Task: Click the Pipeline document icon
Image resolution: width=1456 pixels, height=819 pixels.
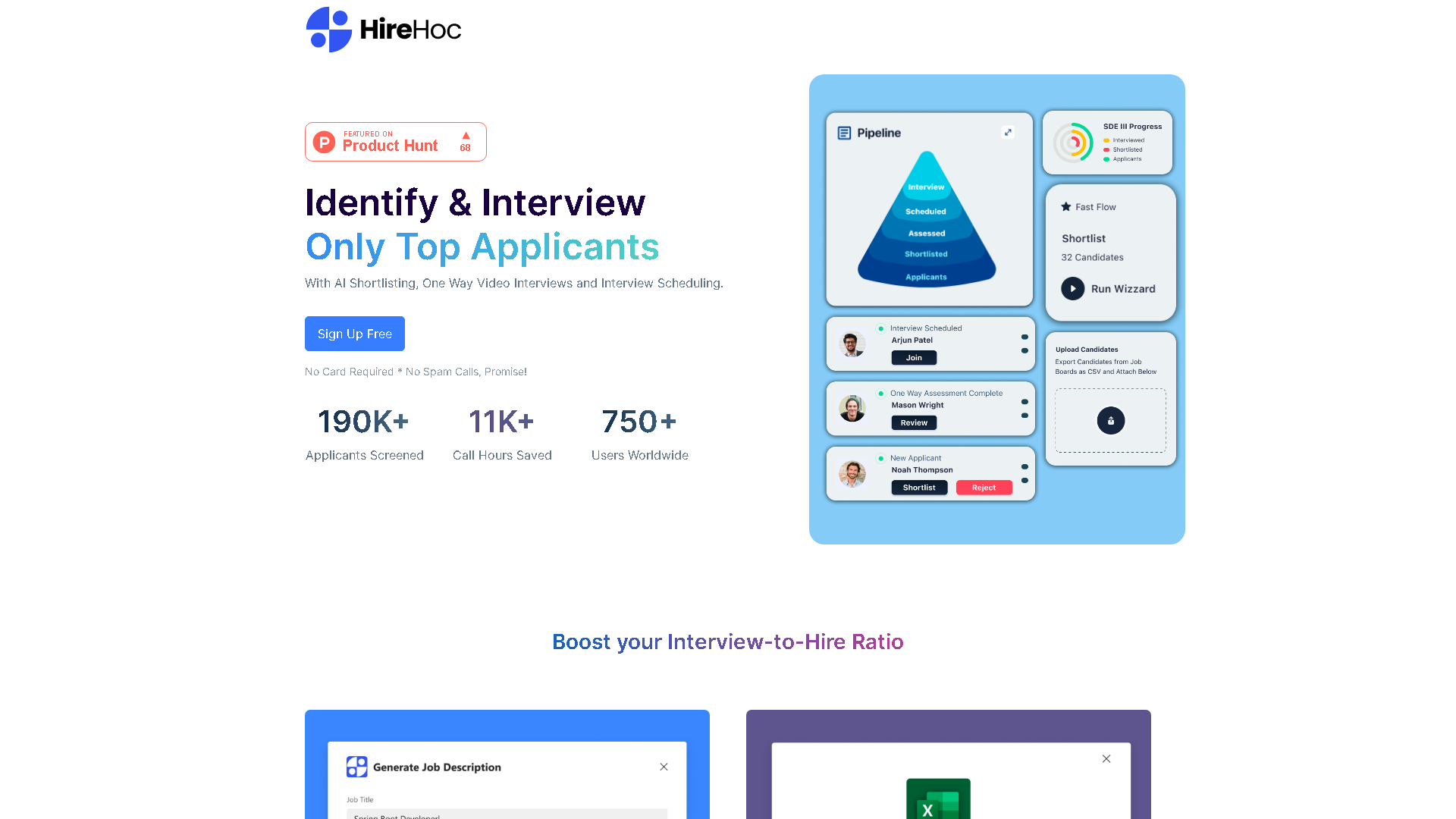Action: (844, 132)
